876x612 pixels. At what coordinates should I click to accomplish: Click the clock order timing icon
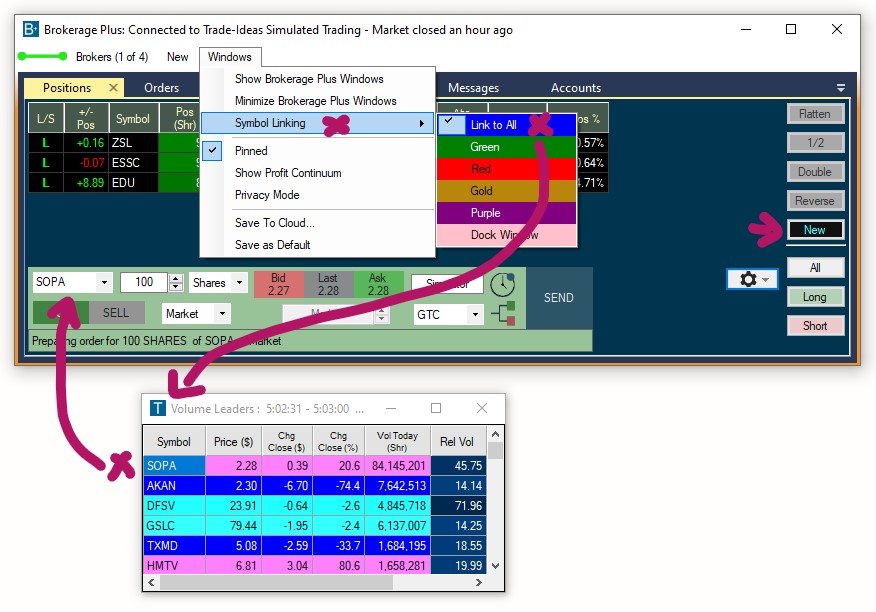click(503, 284)
